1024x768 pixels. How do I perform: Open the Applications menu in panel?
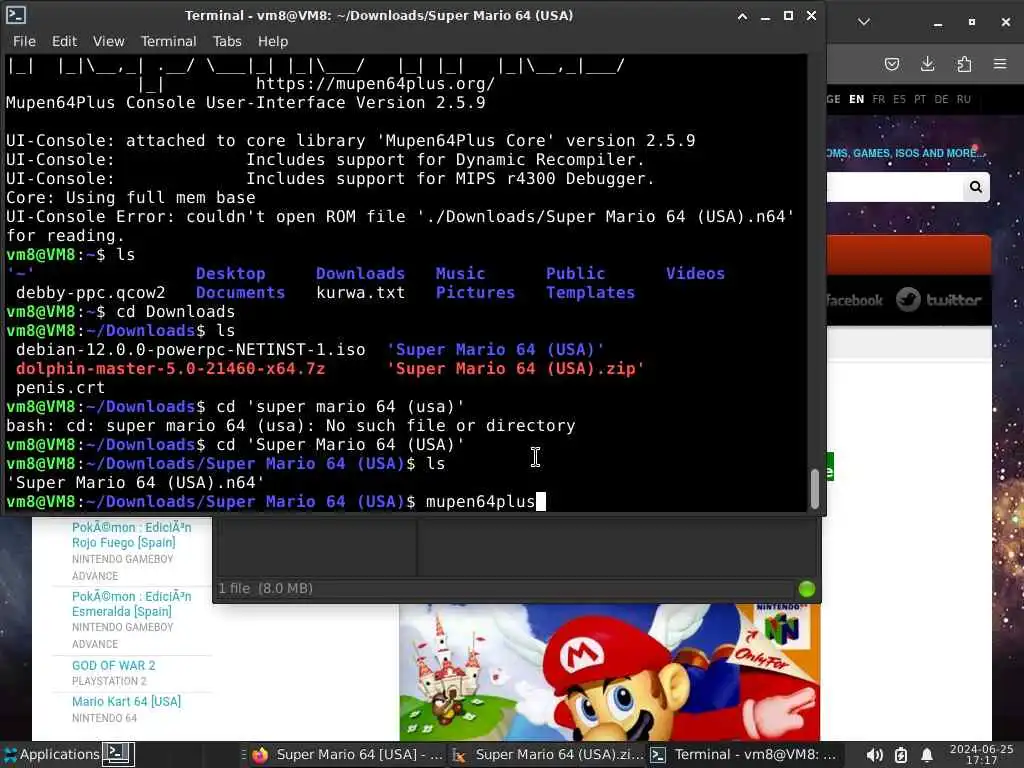pos(52,754)
